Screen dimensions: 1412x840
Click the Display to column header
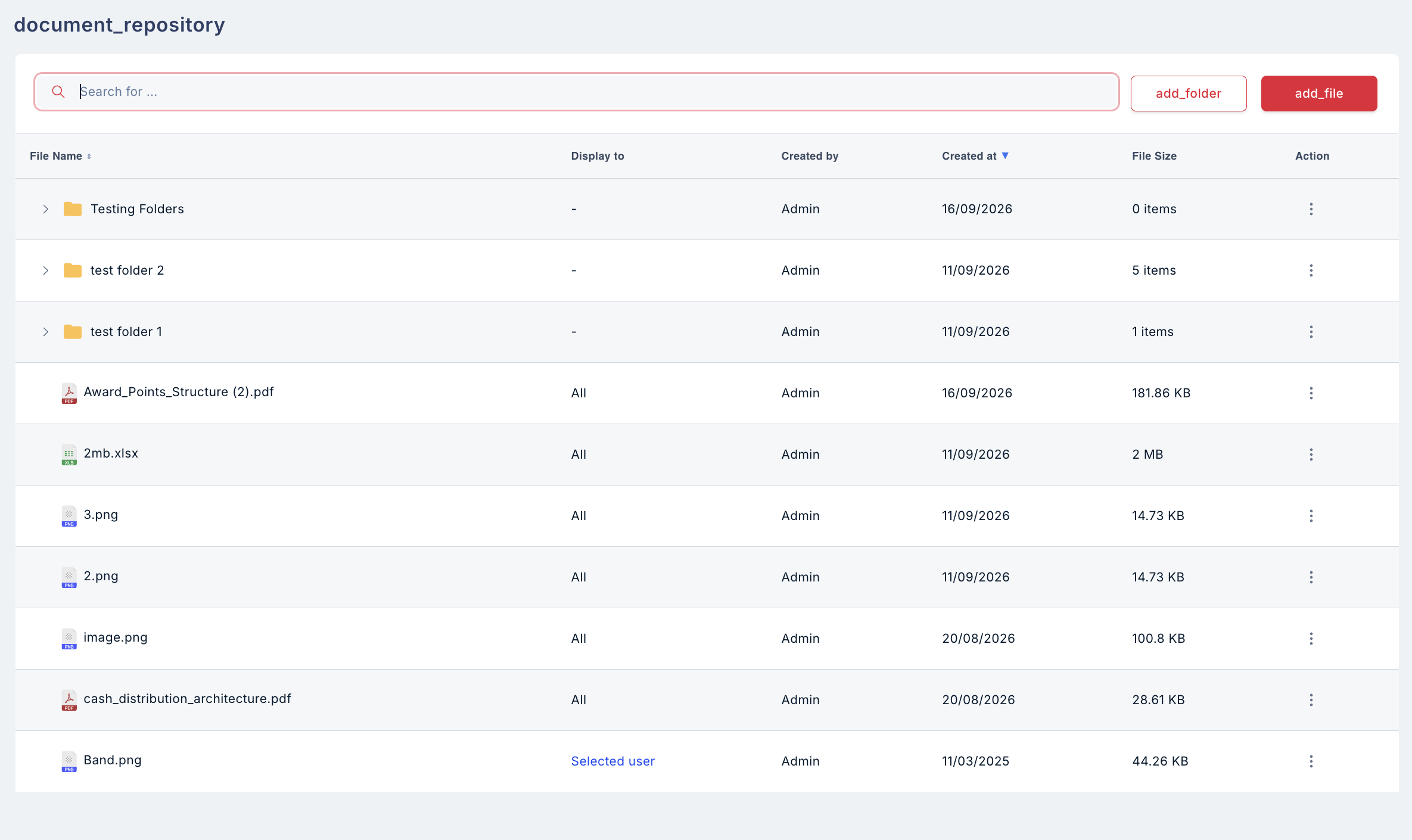coord(598,156)
